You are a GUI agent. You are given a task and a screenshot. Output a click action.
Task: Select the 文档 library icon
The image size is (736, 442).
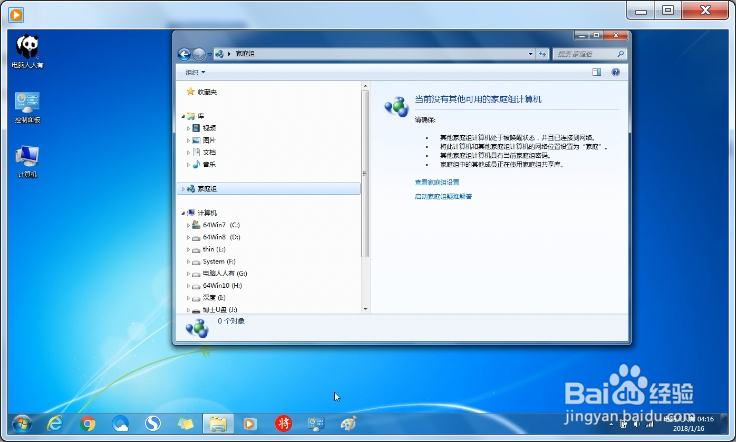pyautogui.click(x=196, y=152)
